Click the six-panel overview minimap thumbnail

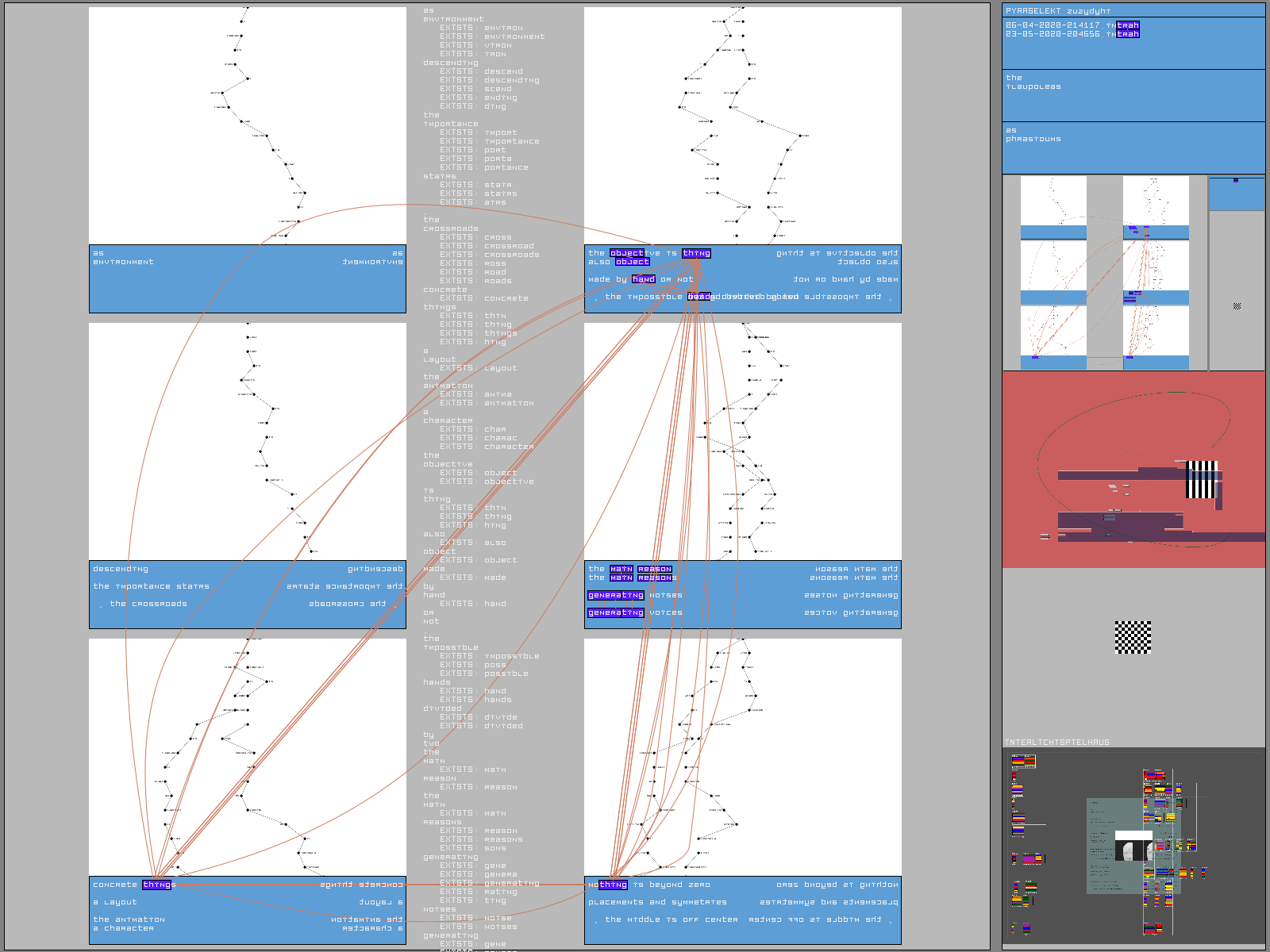(x=1104, y=273)
